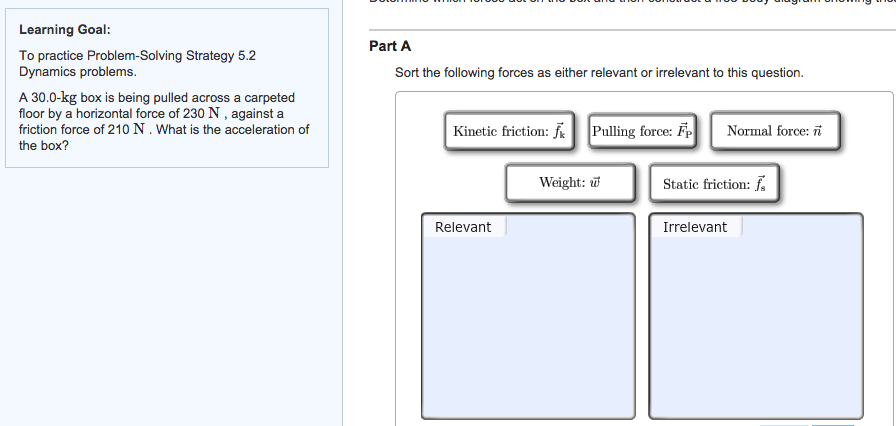The image size is (896, 426).
Task: Click the vertical divider between the two panels
Action: pyautogui.click(x=343, y=213)
